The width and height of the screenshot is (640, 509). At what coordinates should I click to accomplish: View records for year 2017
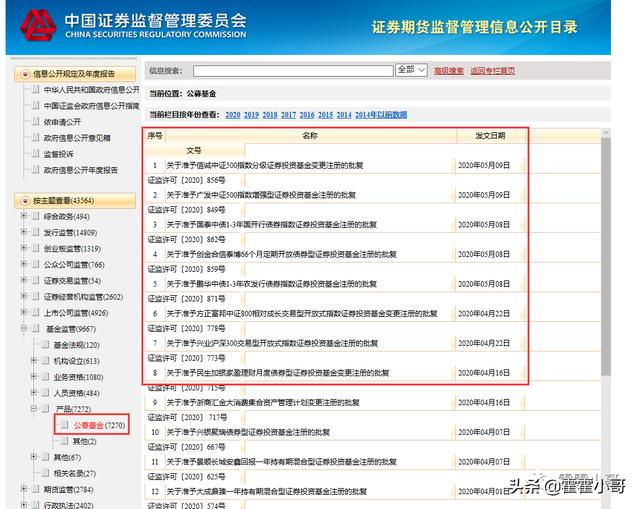tap(288, 115)
